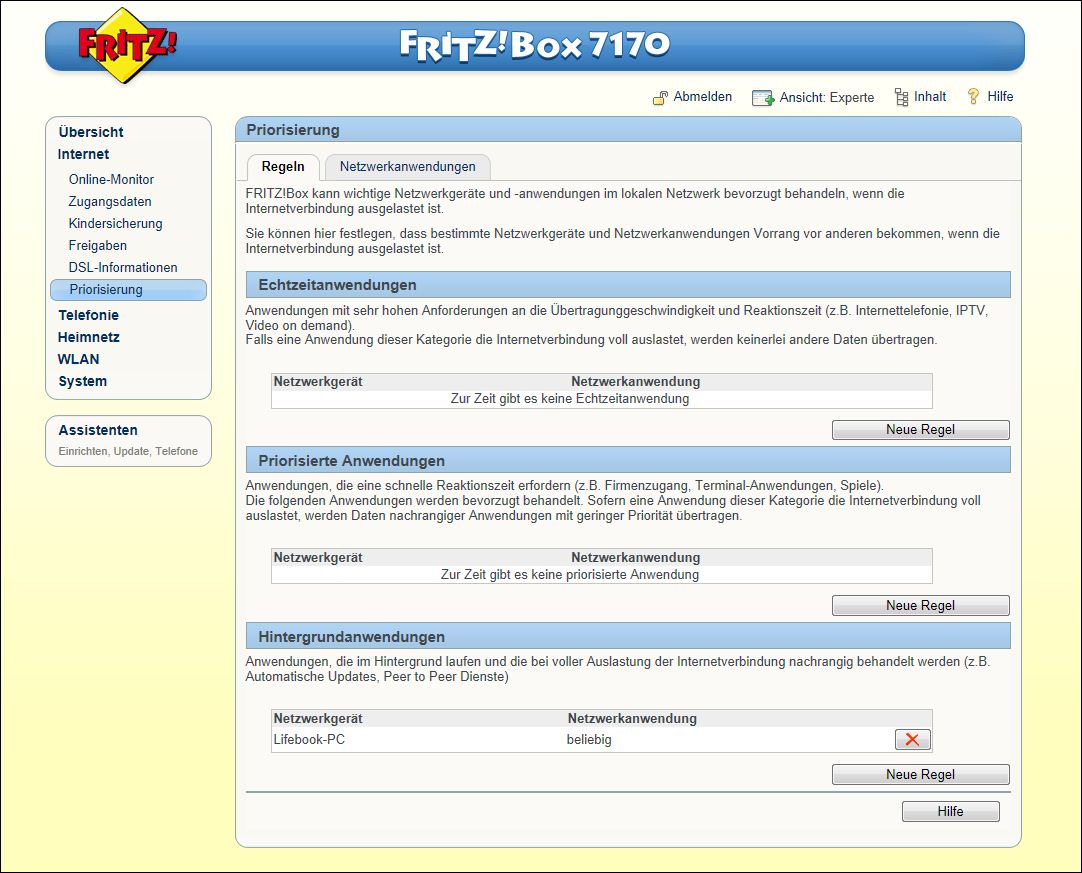Screen dimensions: 1082x873
Task: Open Kindersicherung submenu entry
Action: coord(115,224)
